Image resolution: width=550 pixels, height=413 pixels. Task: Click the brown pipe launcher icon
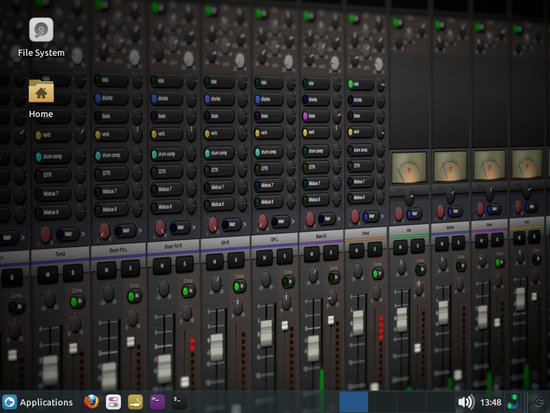point(135,402)
